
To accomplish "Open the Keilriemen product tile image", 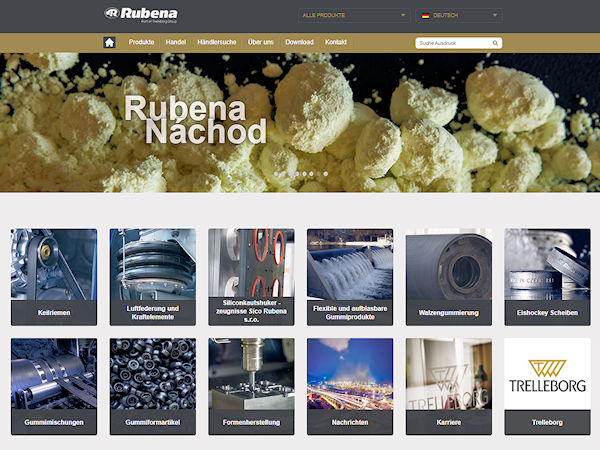I will pyautogui.click(x=54, y=264).
